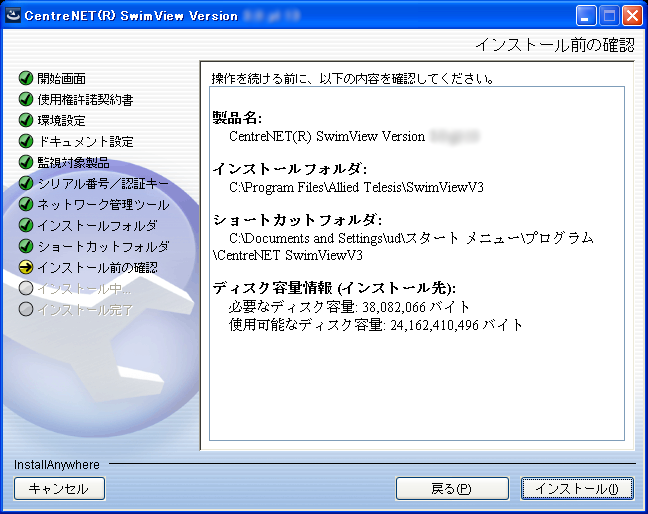Cancel setup with the キャンセル button
The height and width of the screenshot is (514, 648).
click(x=60, y=489)
